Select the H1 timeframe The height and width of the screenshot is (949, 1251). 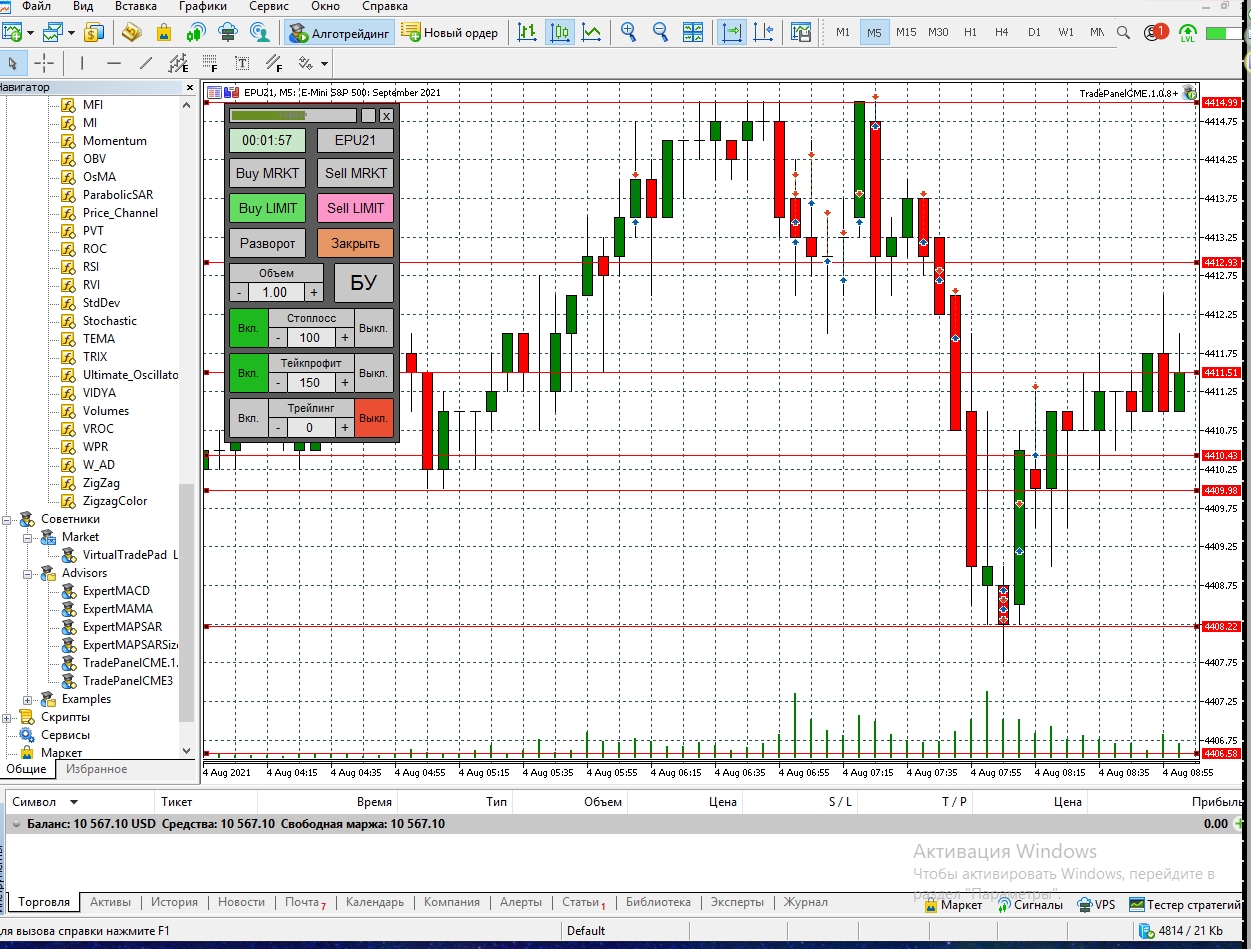point(970,32)
